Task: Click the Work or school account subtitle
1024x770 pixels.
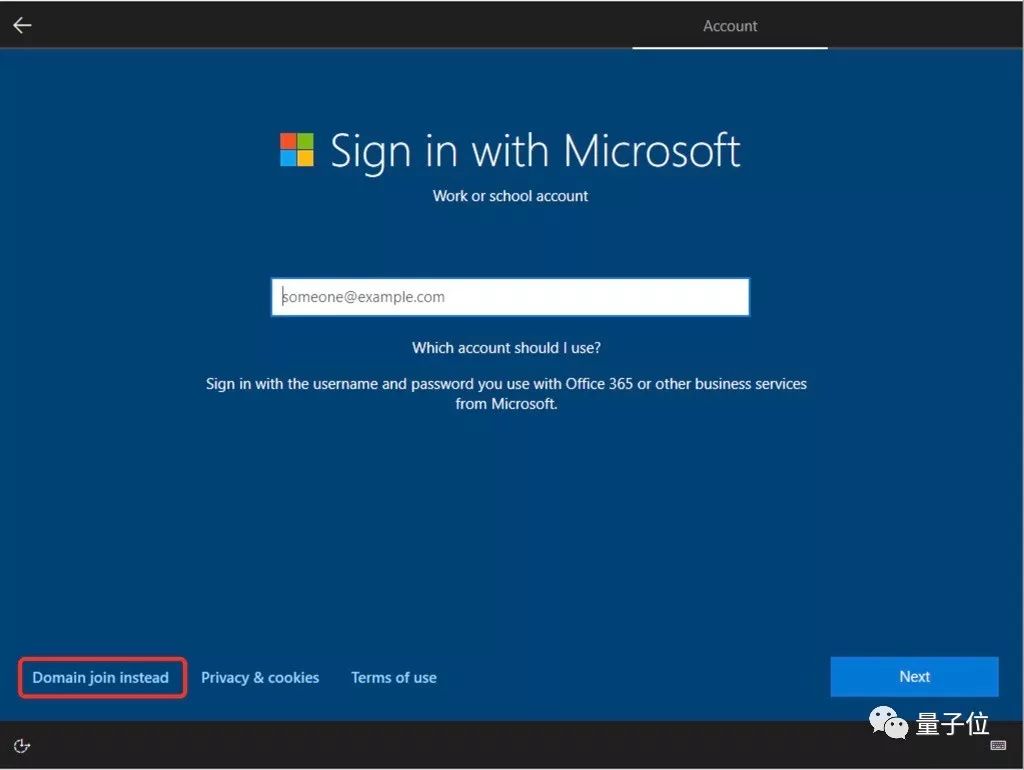Action: click(x=510, y=196)
